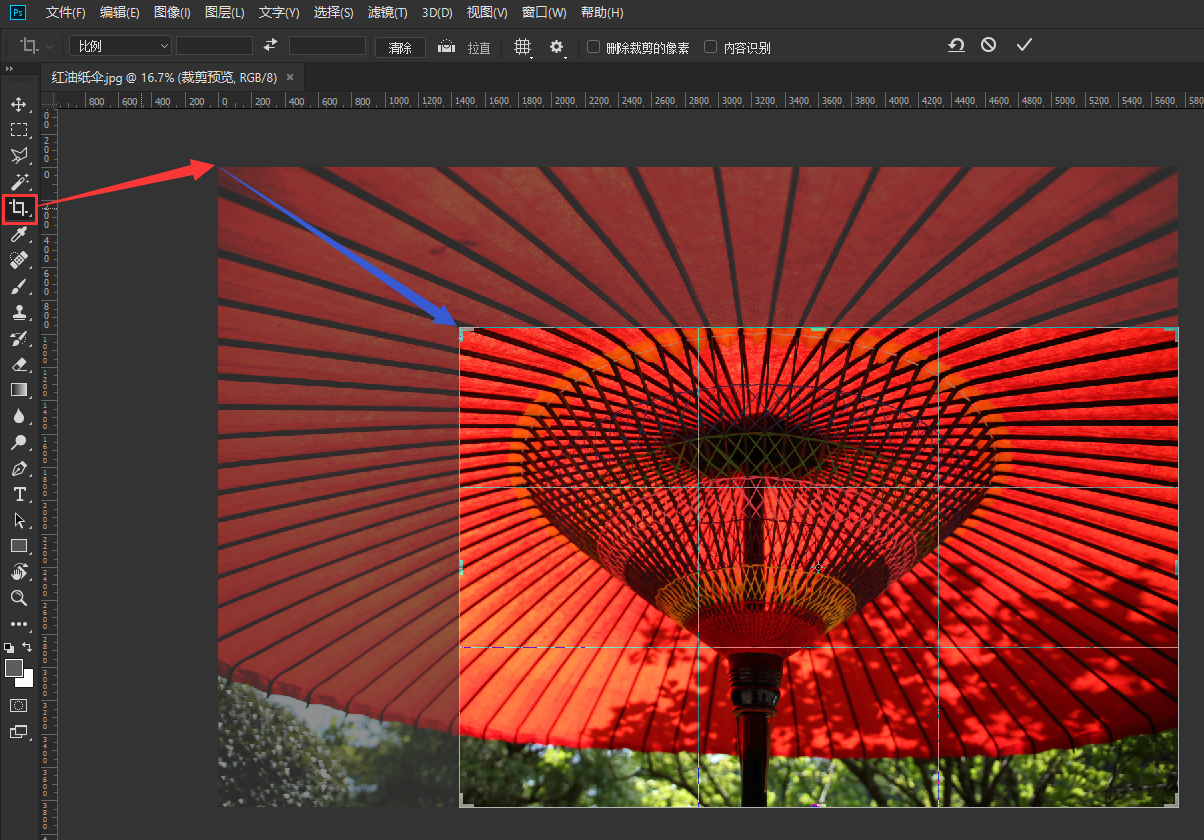Screen dimensions: 1204x840
Task: Select the Eraser tool
Action: point(19,365)
